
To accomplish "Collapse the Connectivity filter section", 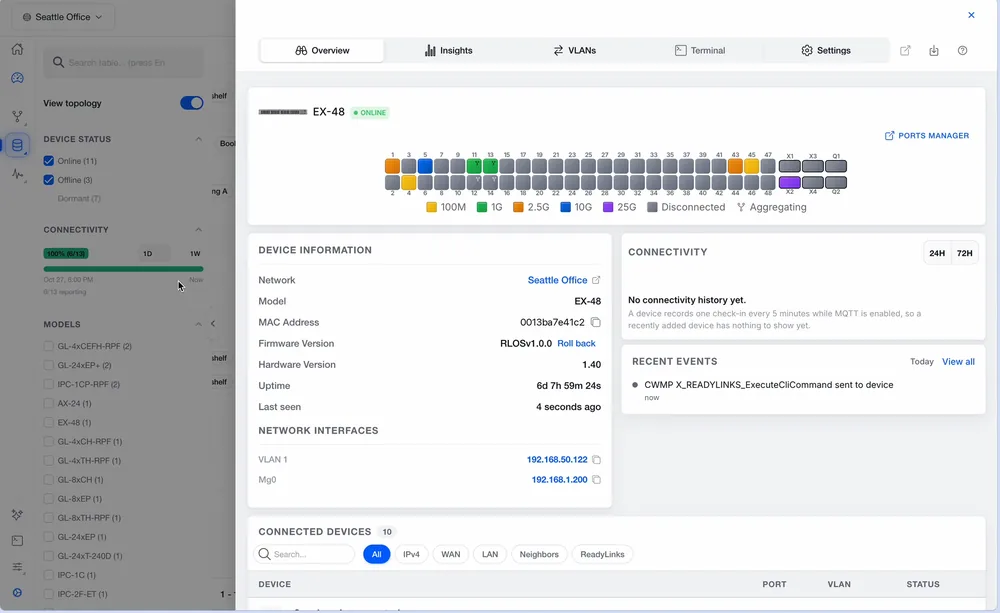I will pos(198,230).
